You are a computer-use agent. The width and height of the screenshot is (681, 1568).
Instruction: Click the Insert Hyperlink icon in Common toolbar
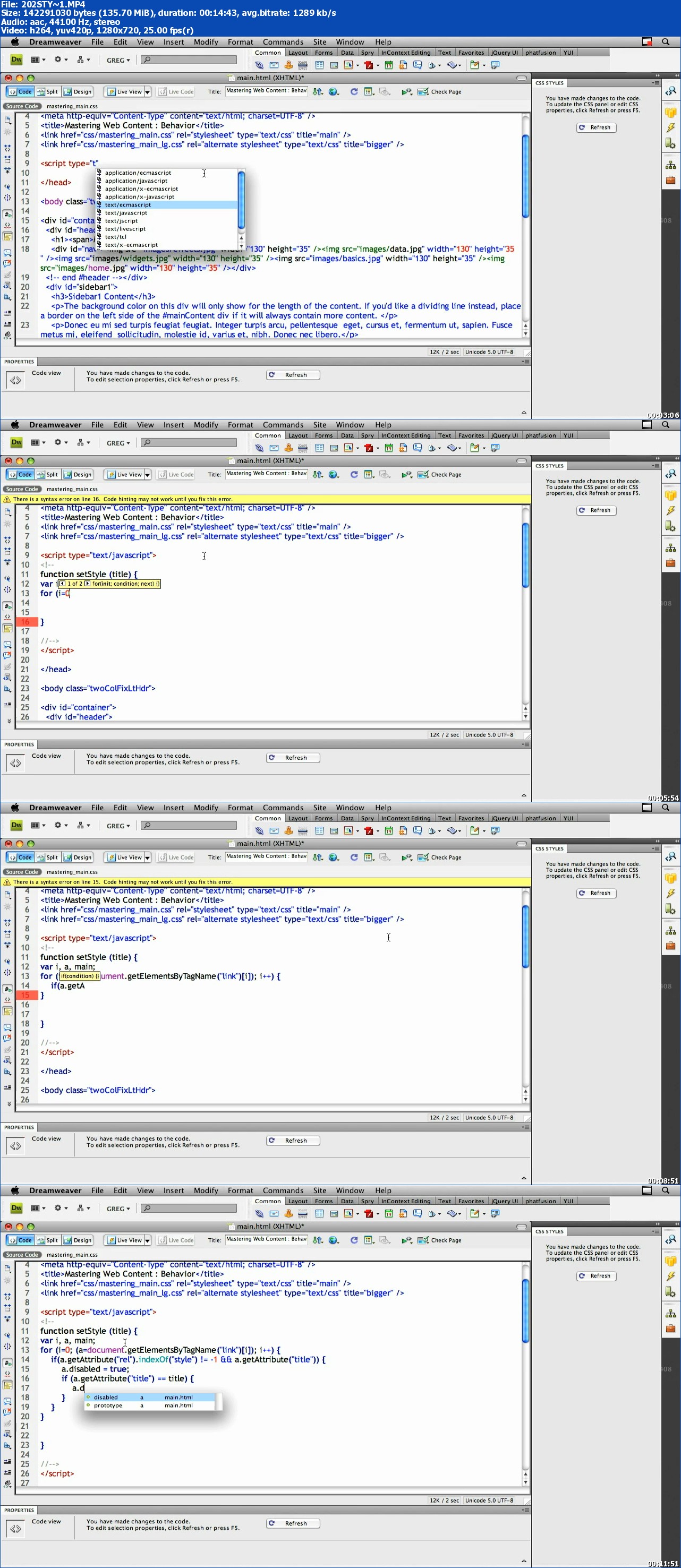tap(259, 65)
